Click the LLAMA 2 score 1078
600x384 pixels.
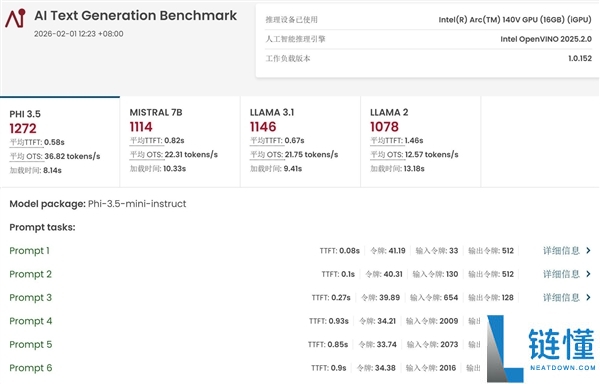[x=384, y=127]
